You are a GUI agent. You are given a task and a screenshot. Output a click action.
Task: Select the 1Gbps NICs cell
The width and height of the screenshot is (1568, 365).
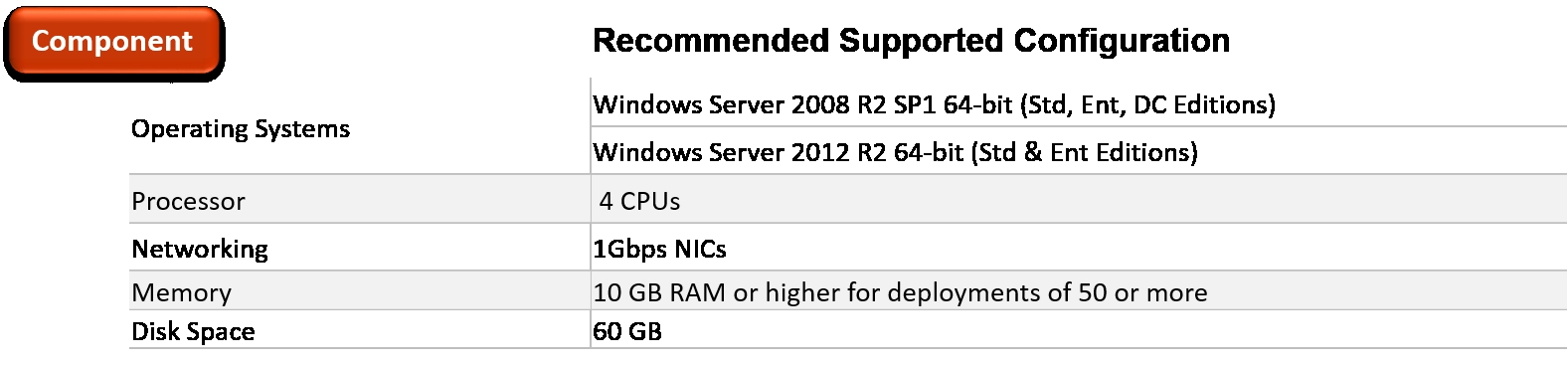[659, 249]
